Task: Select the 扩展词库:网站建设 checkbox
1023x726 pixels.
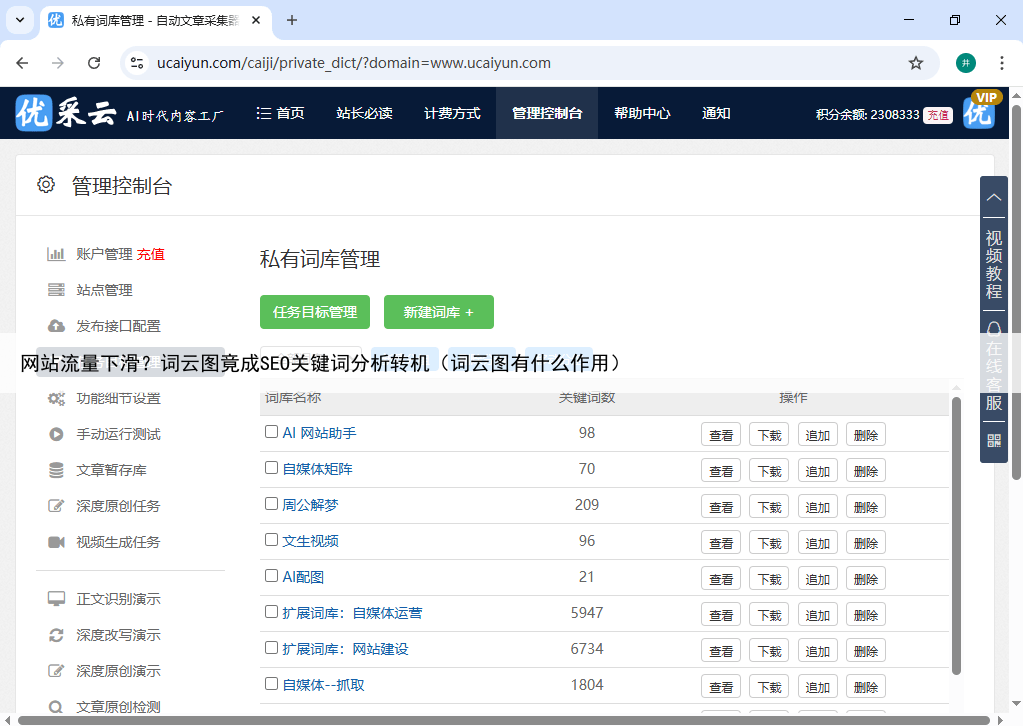Action: [271, 648]
